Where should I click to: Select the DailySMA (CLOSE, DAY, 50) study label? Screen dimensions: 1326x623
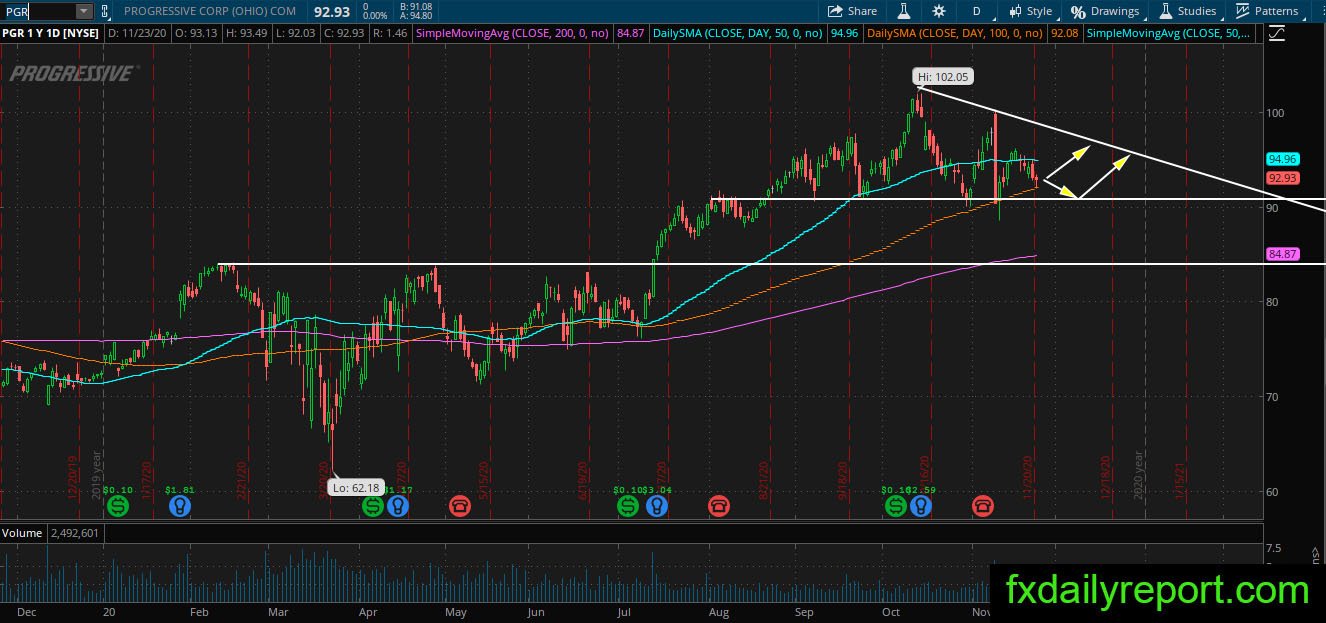point(737,33)
